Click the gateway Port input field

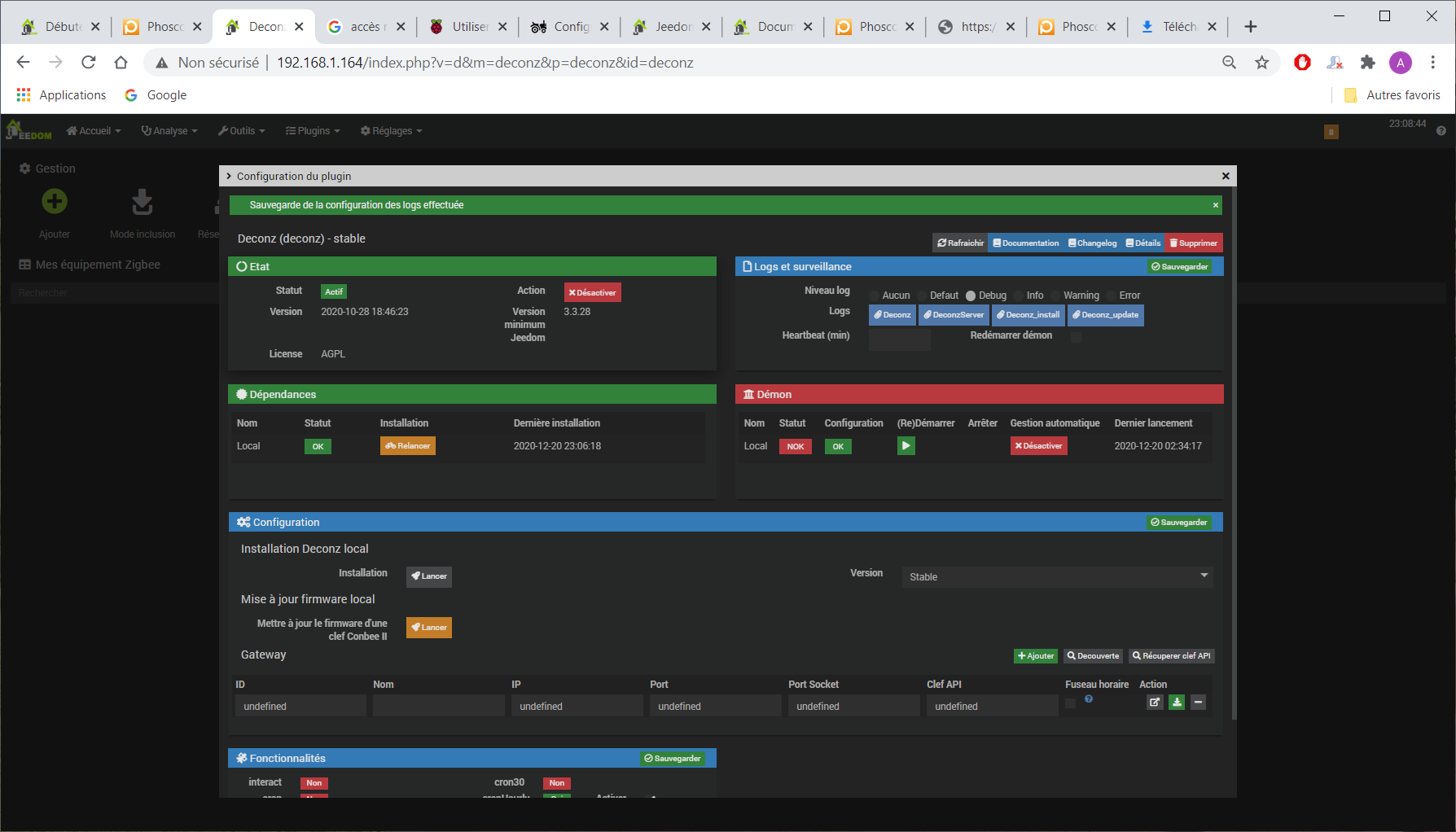pyautogui.click(x=716, y=706)
